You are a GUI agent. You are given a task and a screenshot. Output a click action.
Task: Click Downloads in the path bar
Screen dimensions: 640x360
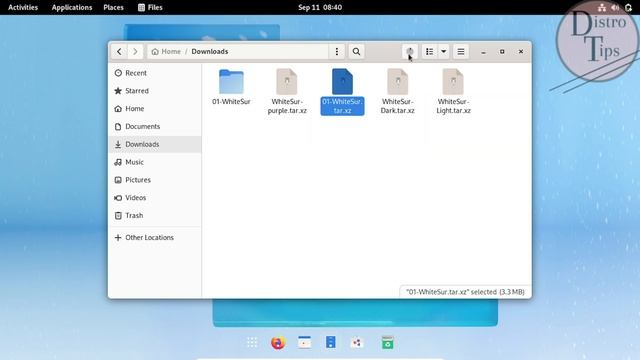210,51
